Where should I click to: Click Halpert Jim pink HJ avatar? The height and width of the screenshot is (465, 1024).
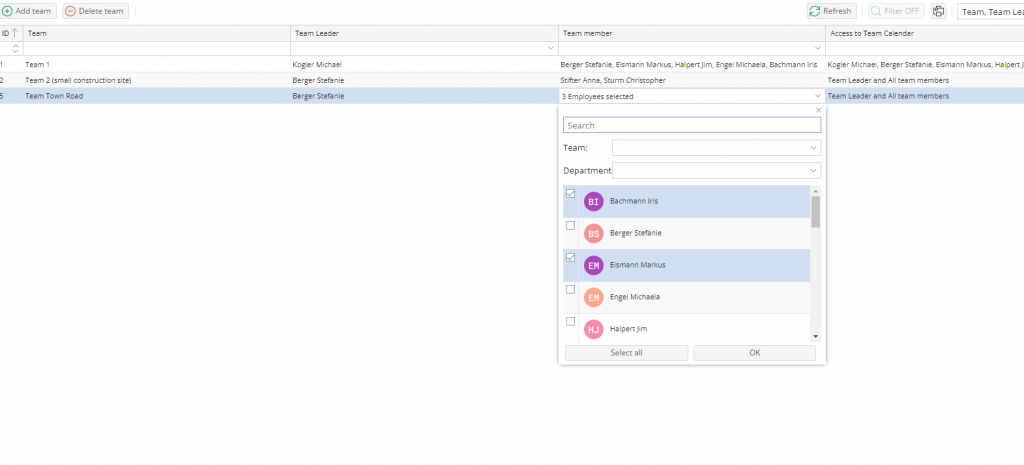(x=594, y=329)
